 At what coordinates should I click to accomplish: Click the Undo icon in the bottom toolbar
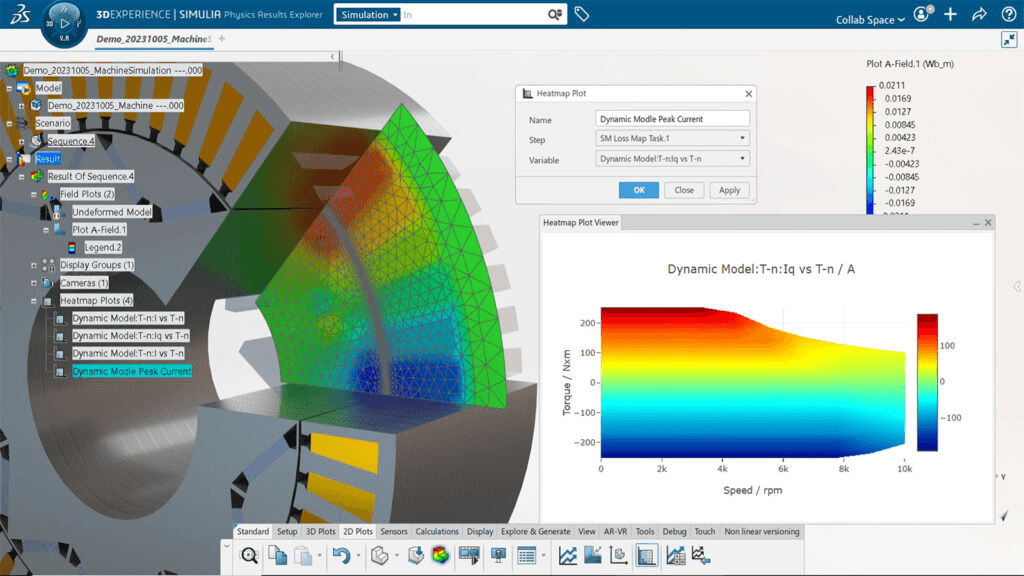pos(343,554)
